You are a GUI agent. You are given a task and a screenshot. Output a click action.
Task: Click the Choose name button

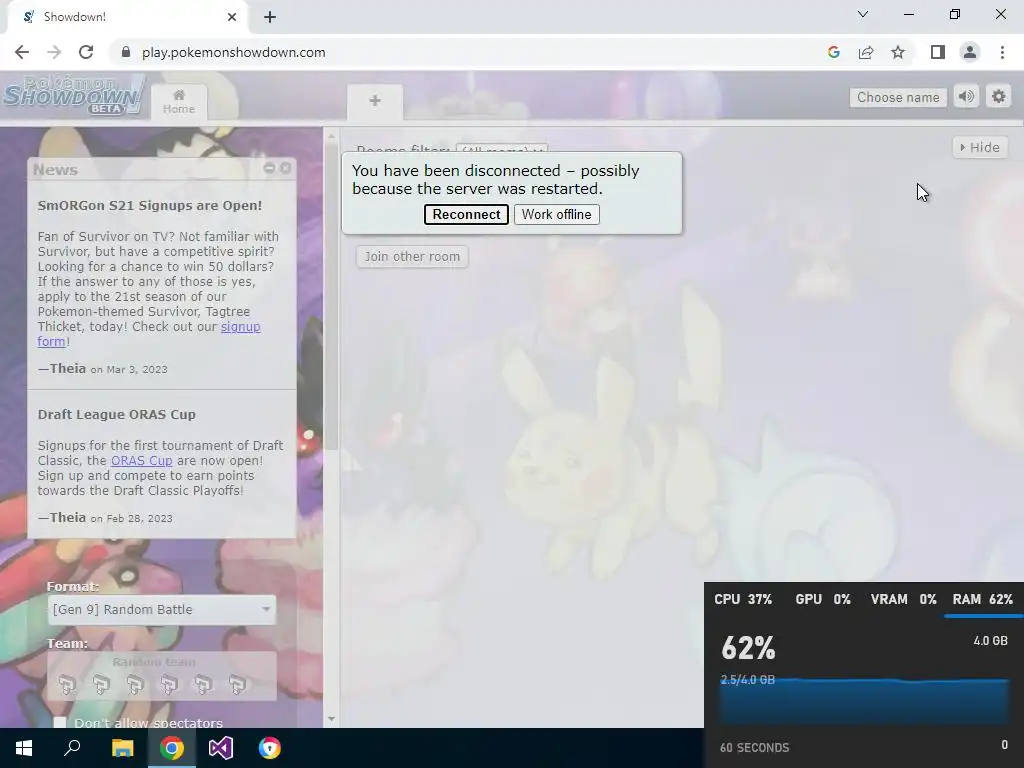click(x=898, y=97)
